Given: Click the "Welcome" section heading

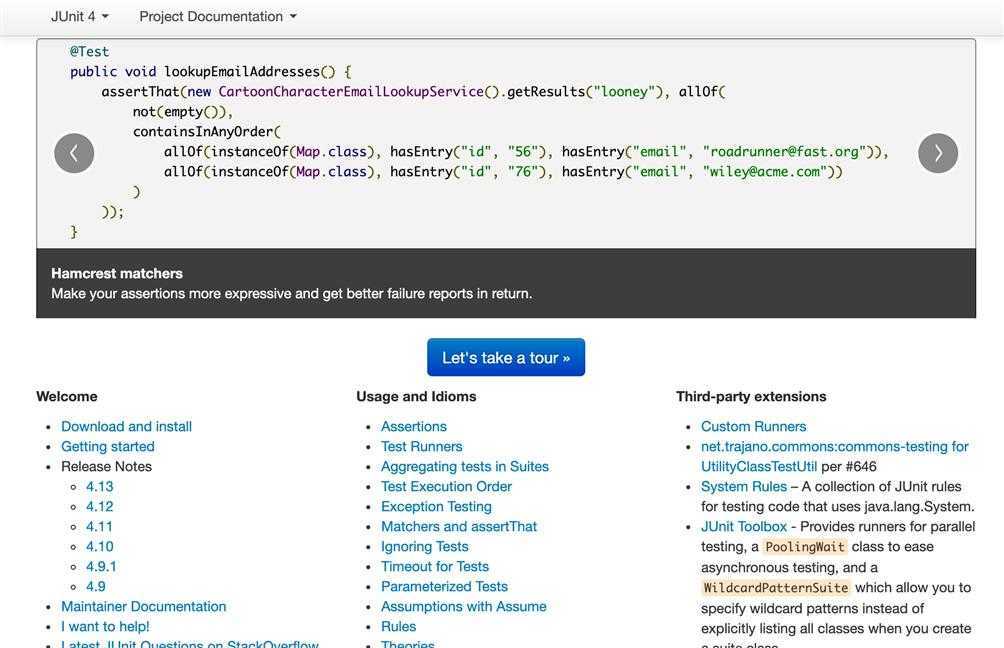Looking at the screenshot, I should coord(67,396).
